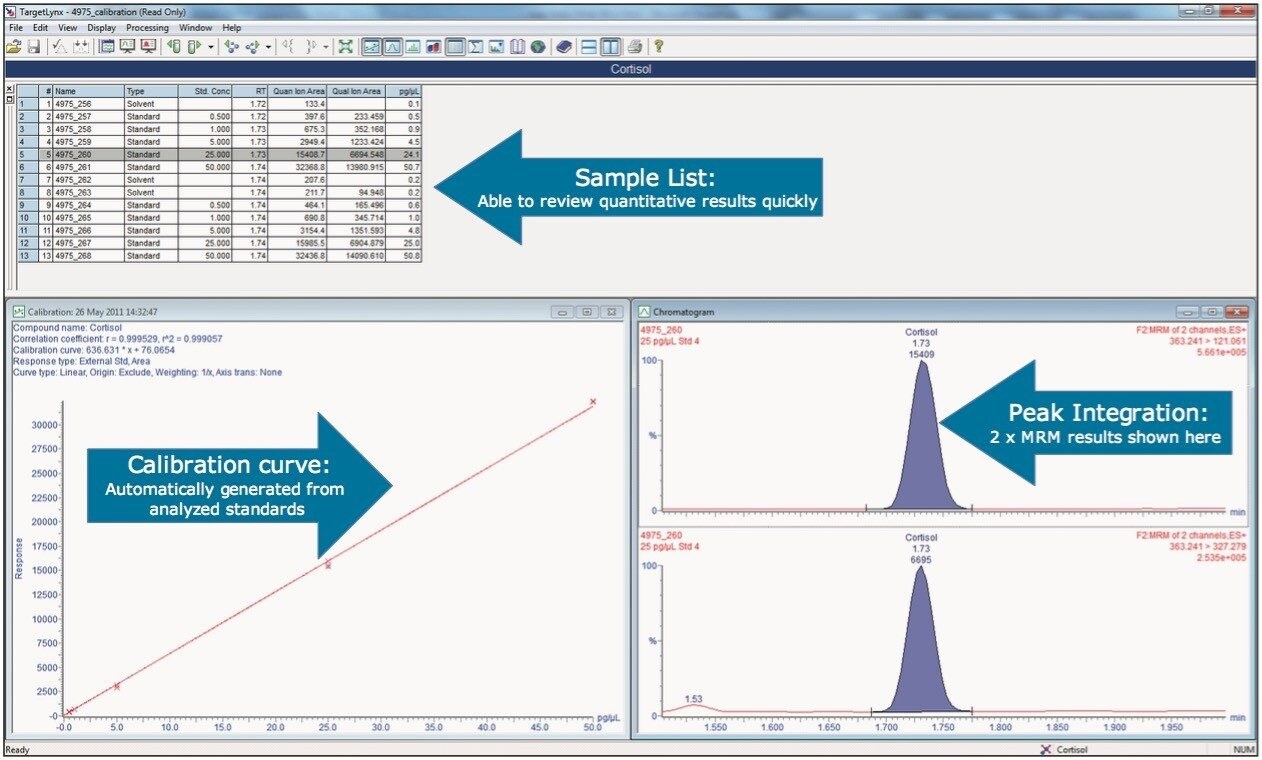Click the sigma (Σ) toolbar icon
Screen dimensions: 1262x760
476,47
